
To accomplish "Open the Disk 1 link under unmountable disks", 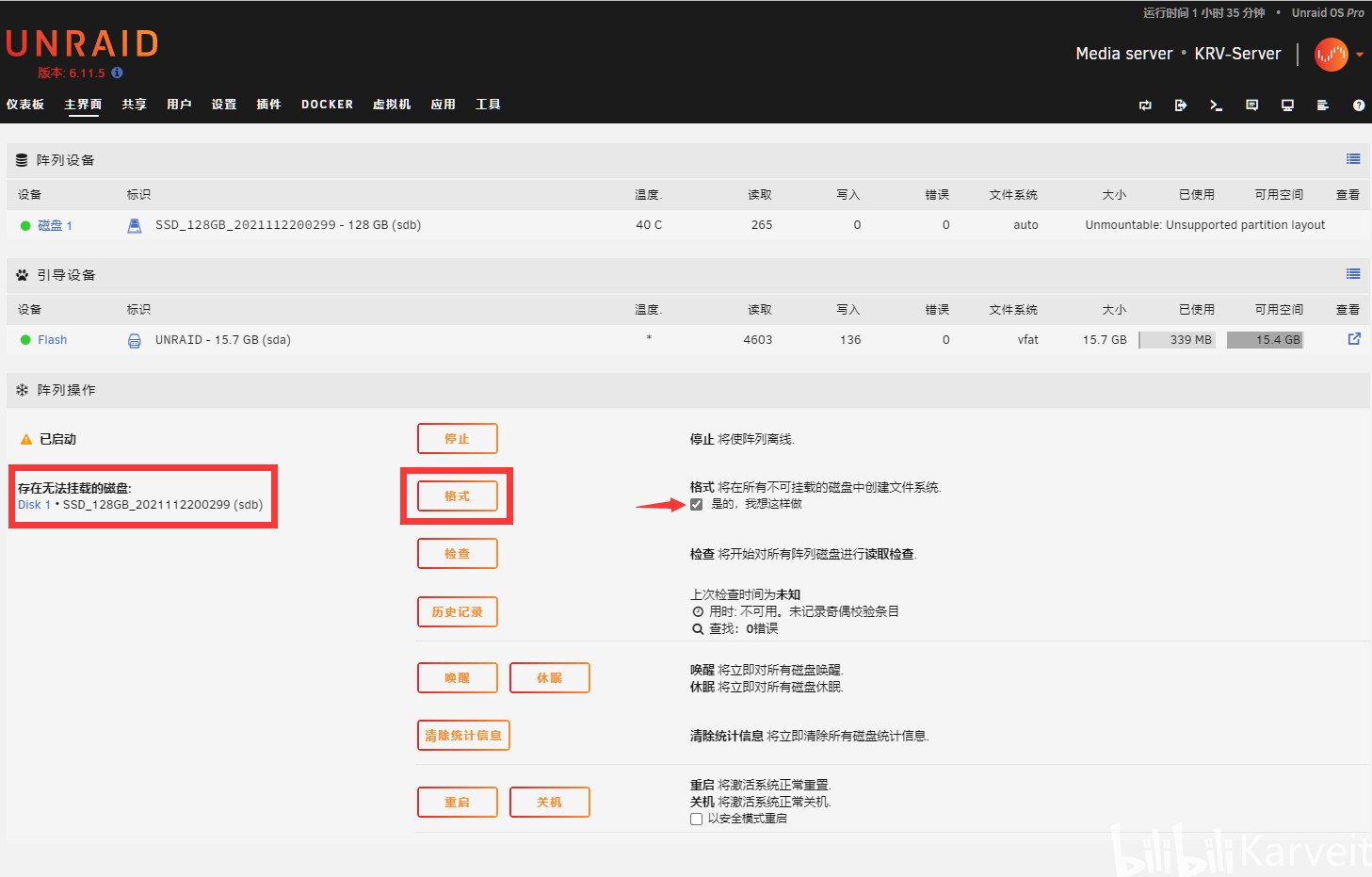I will pyautogui.click(x=35, y=505).
